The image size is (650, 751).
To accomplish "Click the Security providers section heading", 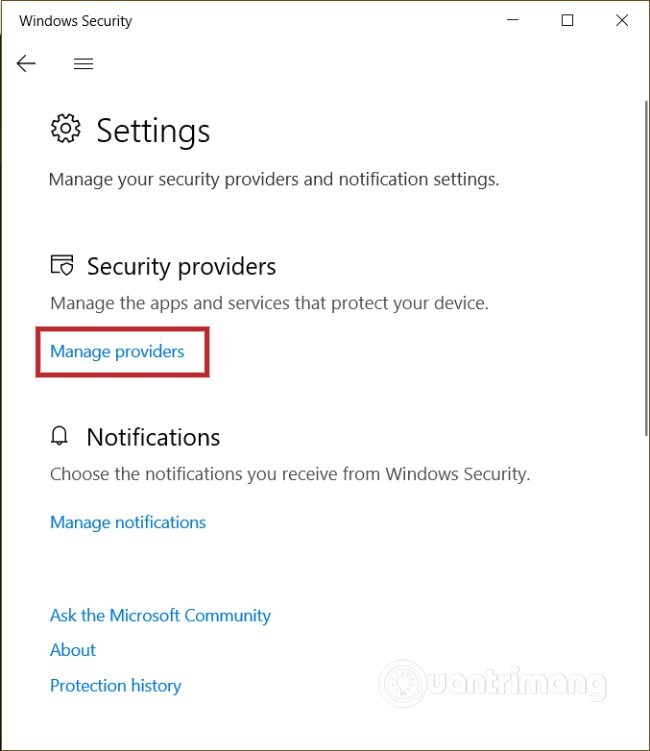I will (x=181, y=267).
